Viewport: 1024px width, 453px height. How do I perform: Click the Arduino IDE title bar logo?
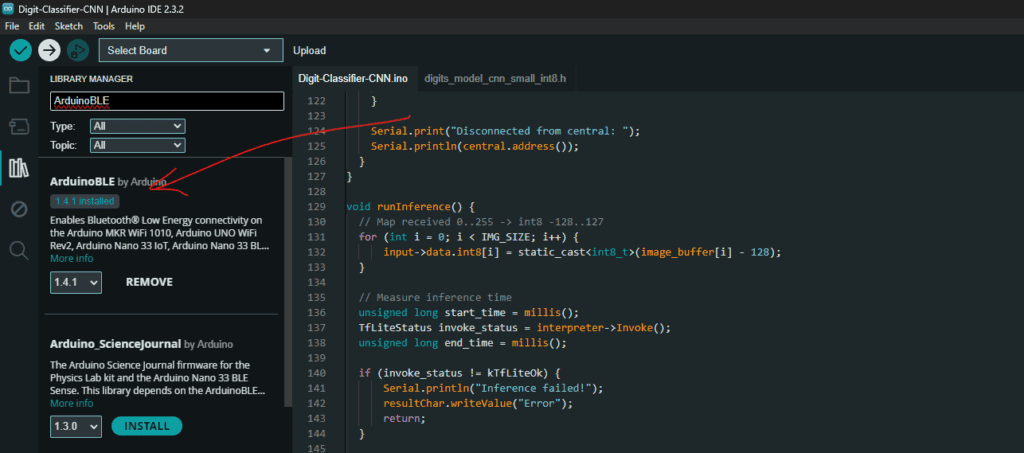pyautogui.click(x=8, y=8)
